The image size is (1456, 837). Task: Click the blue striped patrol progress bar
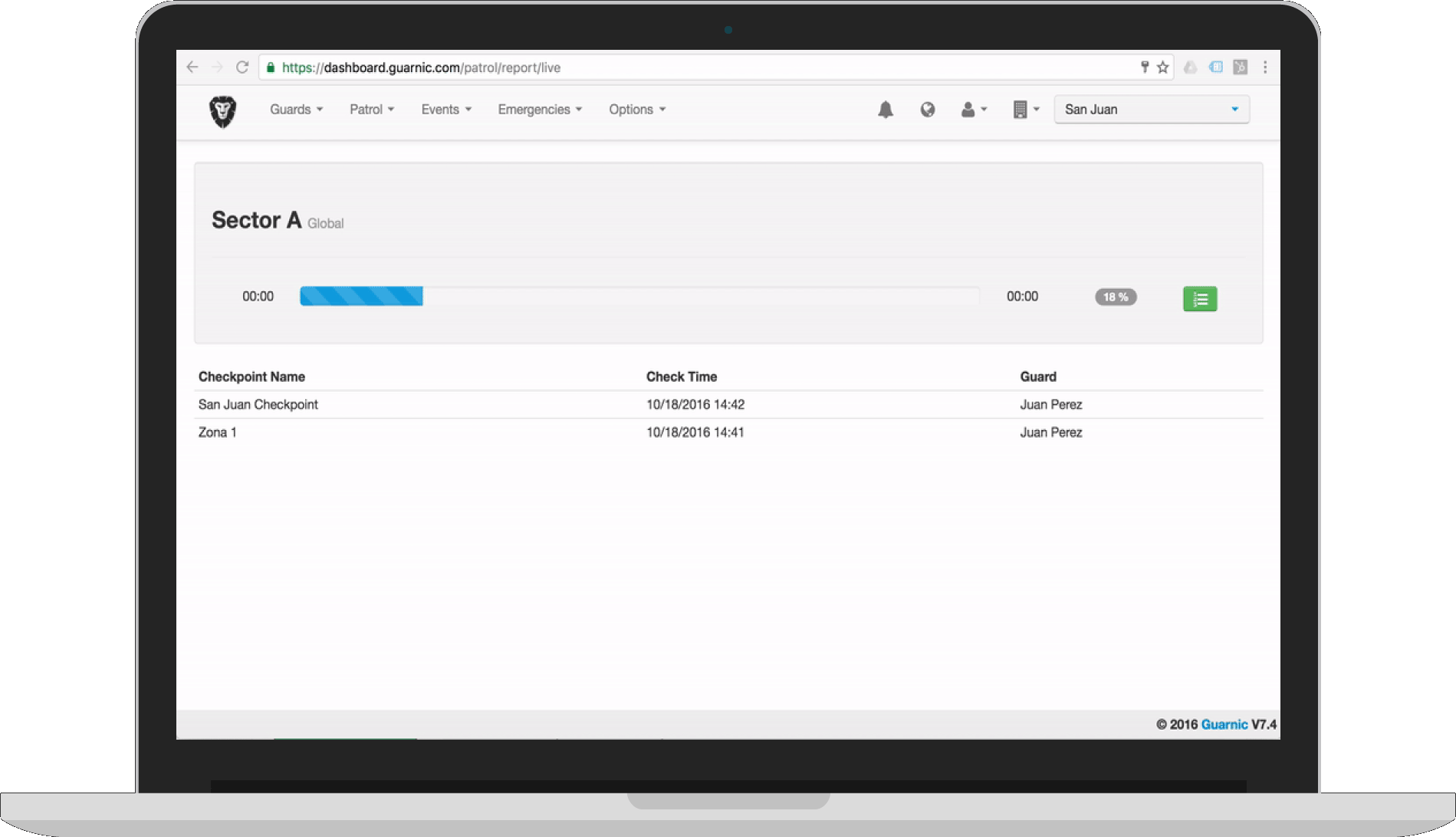click(x=361, y=297)
